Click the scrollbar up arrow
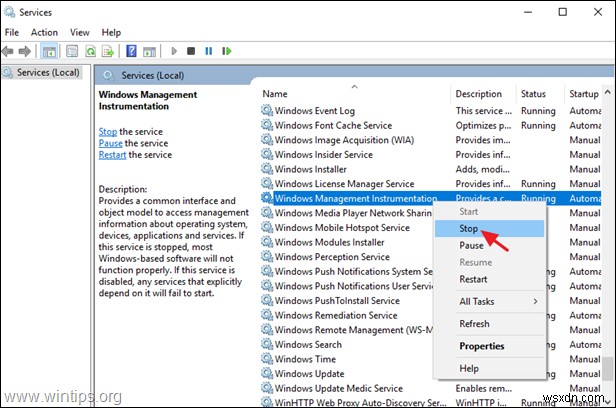 click(x=608, y=92)
